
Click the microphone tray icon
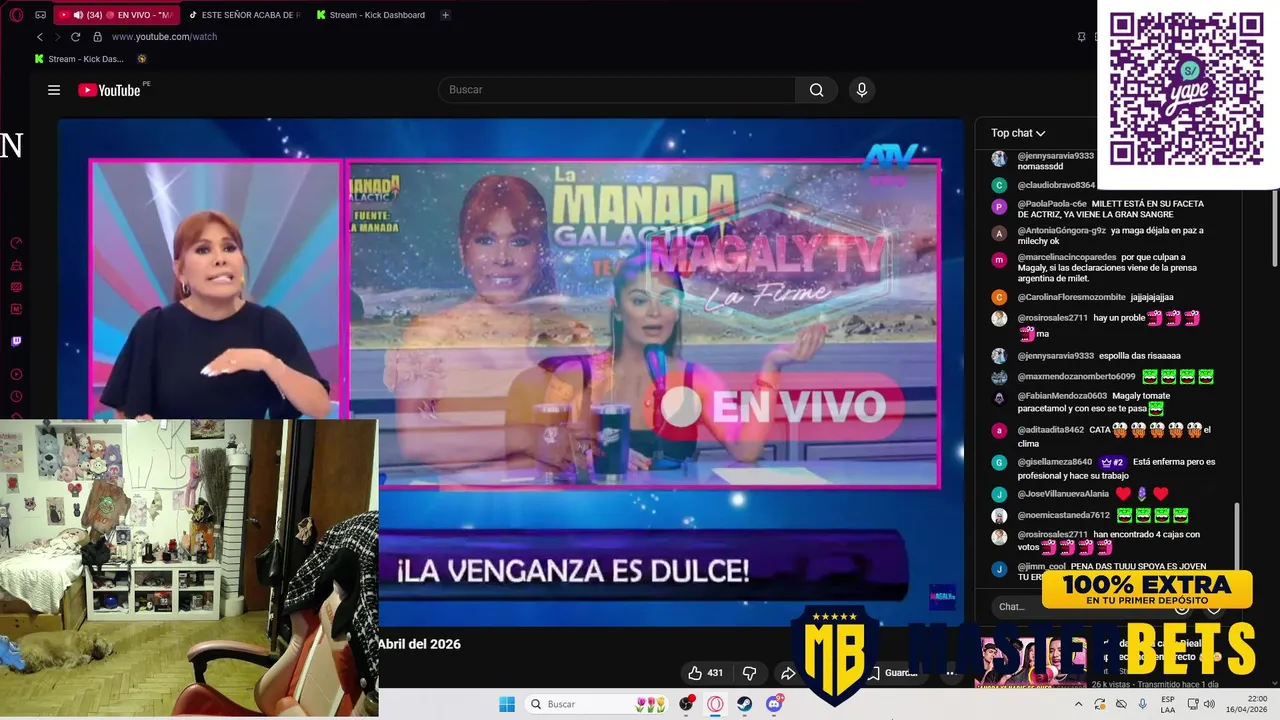tap(1142, 704)
